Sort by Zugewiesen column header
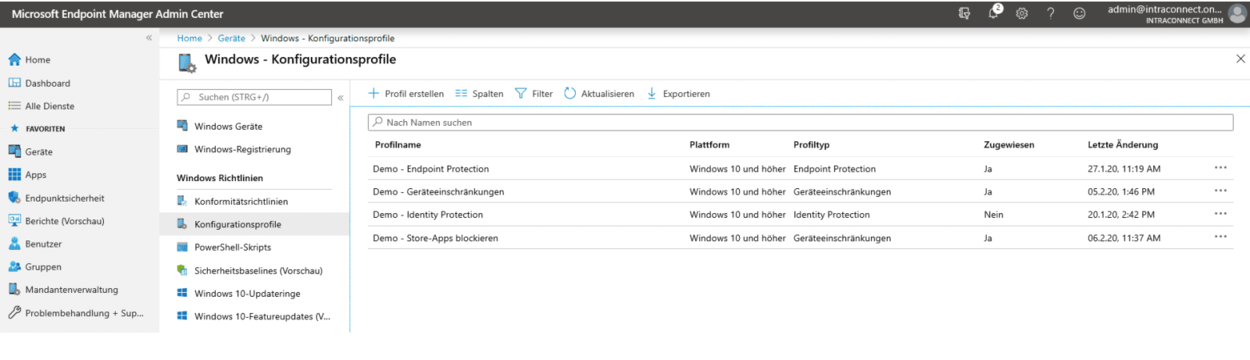Viewport: 1250px width, 360px height. [1009, 145]
